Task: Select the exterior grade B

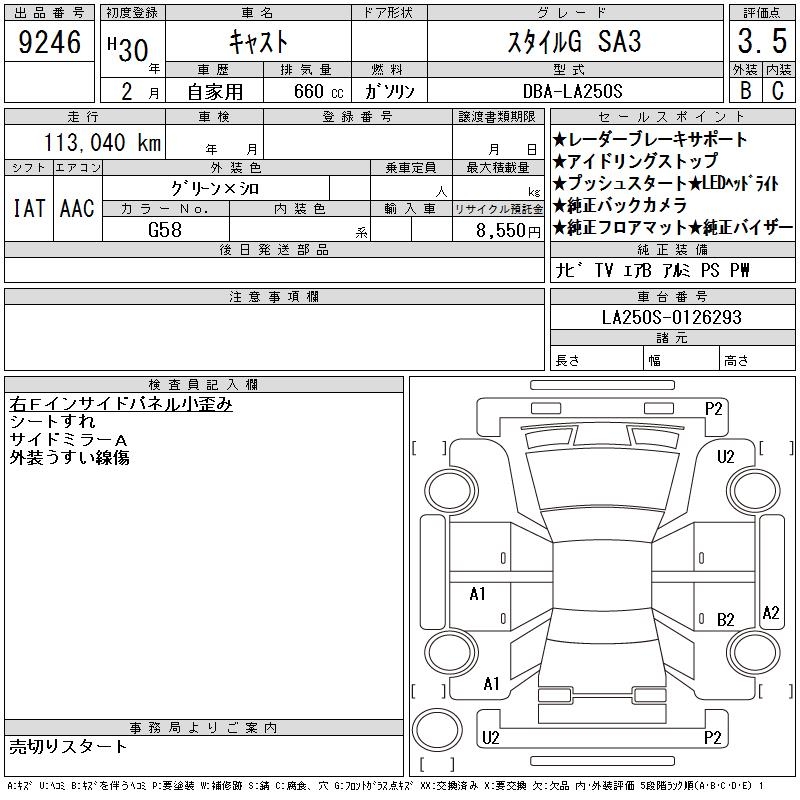Action: pos(745,90)
